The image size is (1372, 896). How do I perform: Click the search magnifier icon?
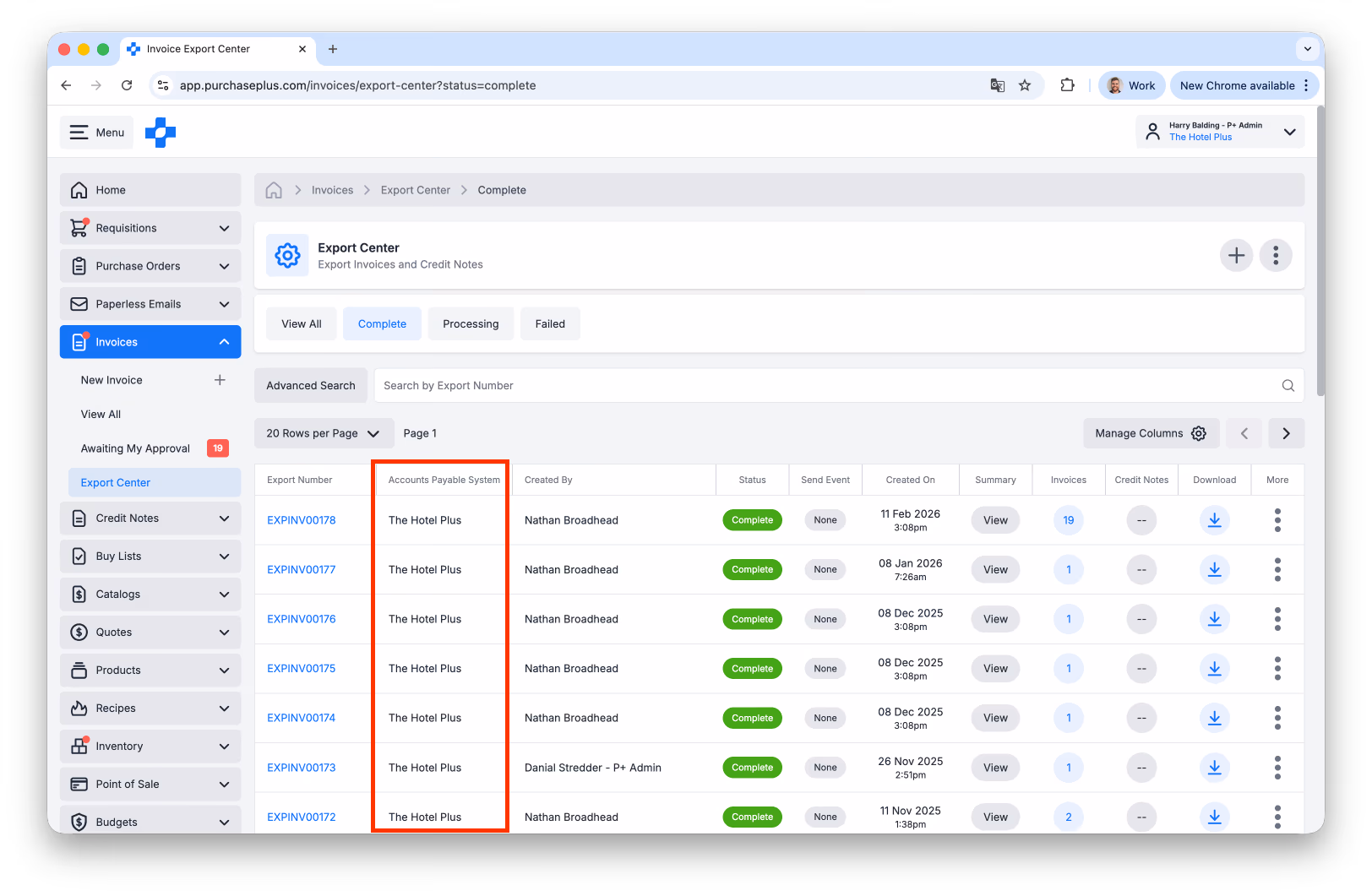click(1288, 386)
